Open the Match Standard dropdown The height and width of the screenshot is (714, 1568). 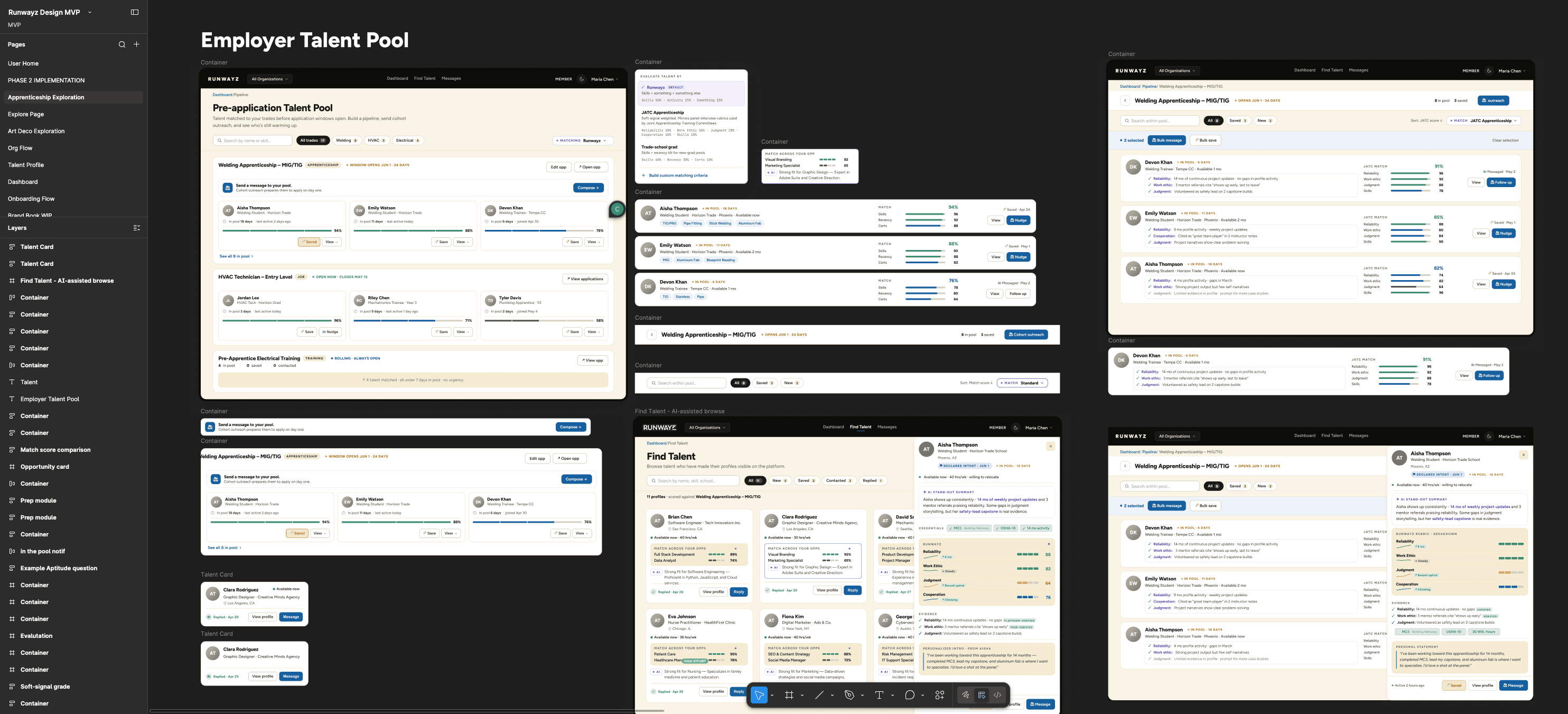1023,383
